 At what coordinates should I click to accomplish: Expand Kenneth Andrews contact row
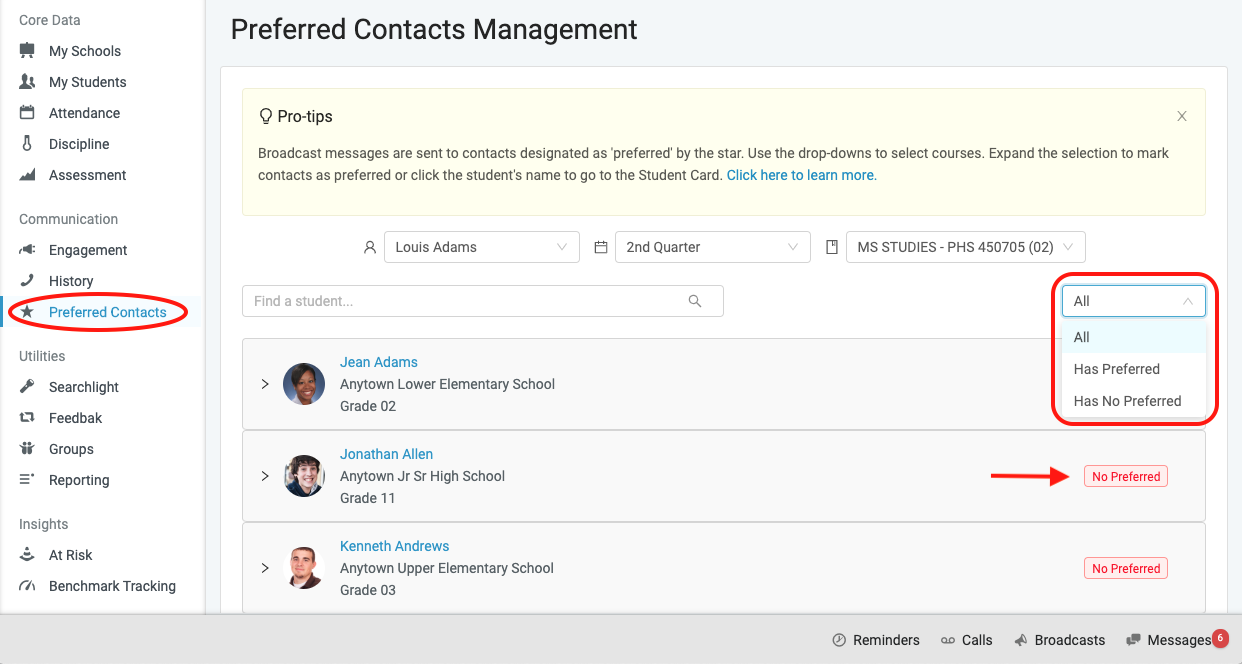coord(265,568)
